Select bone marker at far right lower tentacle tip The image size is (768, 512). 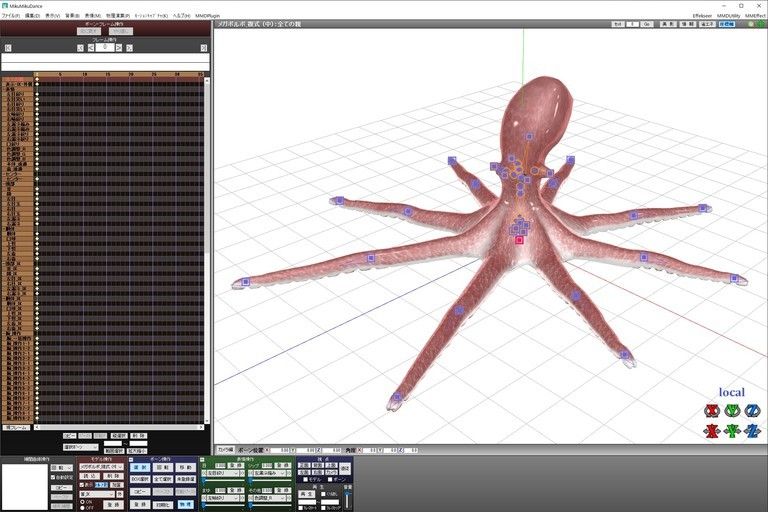coord(734,278)
